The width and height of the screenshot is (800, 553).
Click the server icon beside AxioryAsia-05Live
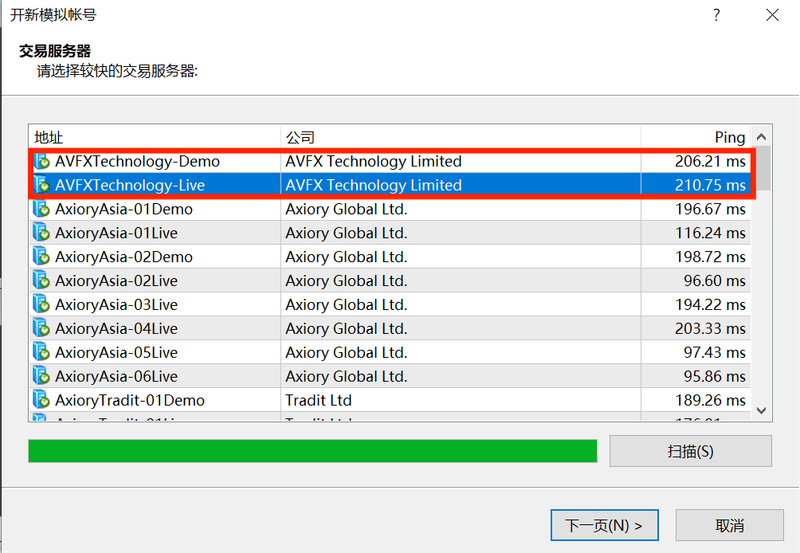coord(41,353)
